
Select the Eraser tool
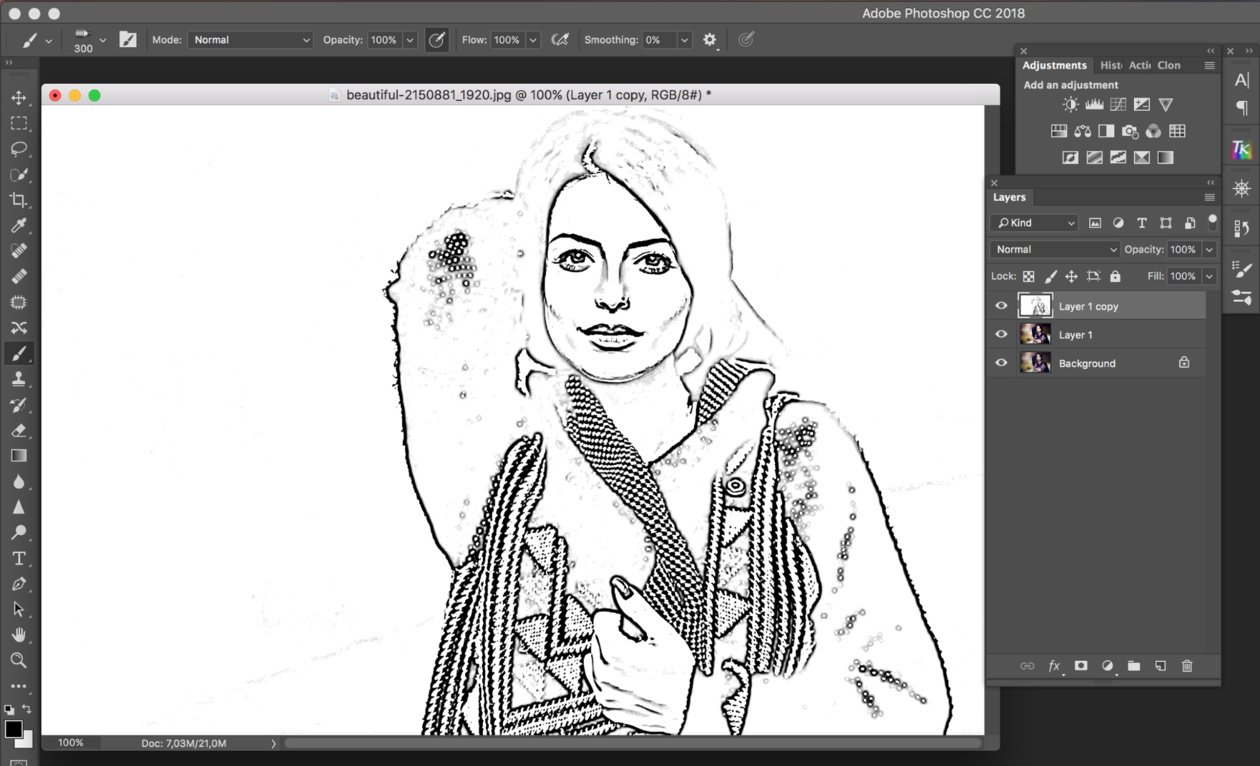[x=18, y=430]
